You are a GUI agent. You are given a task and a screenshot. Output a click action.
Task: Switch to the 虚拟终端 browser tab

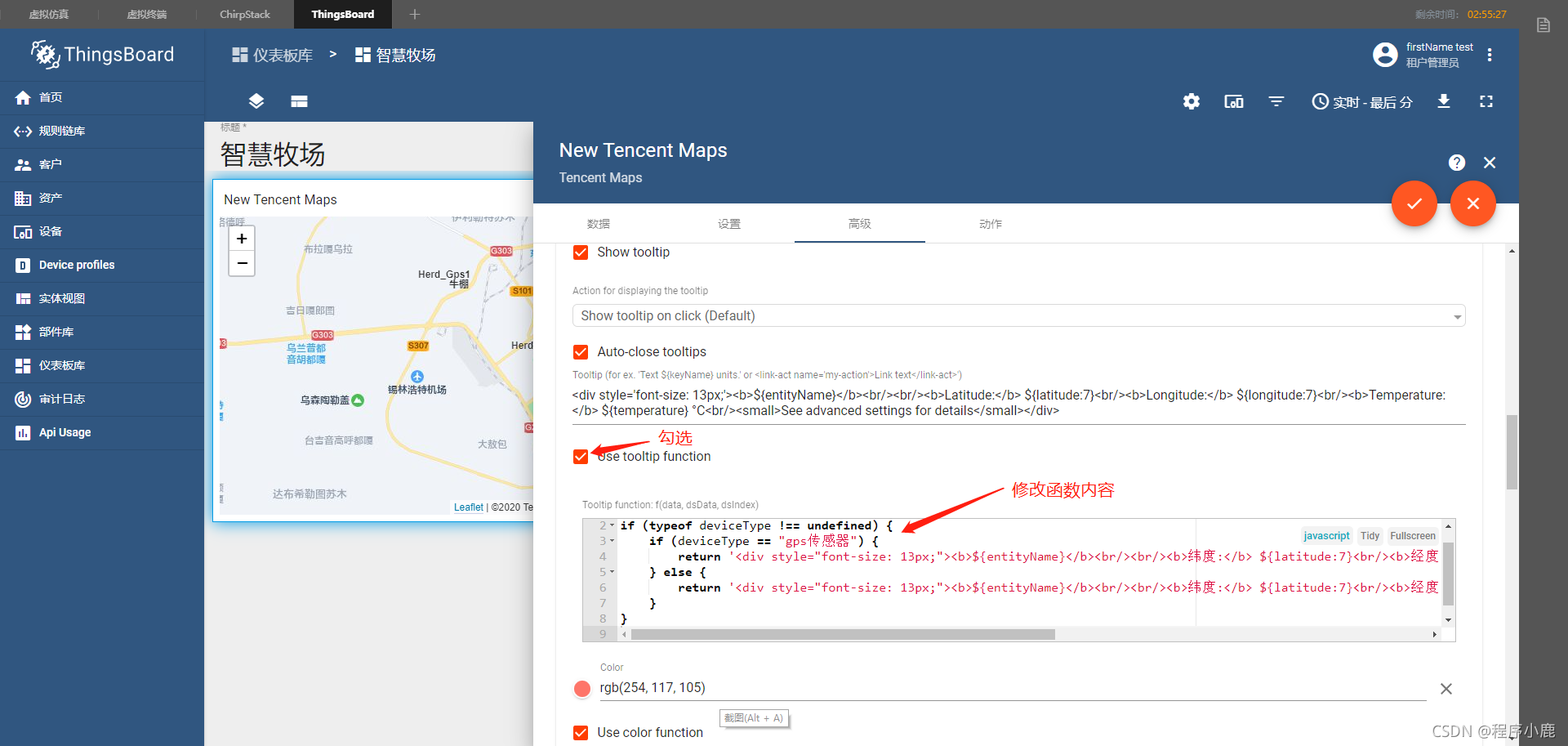147,14
